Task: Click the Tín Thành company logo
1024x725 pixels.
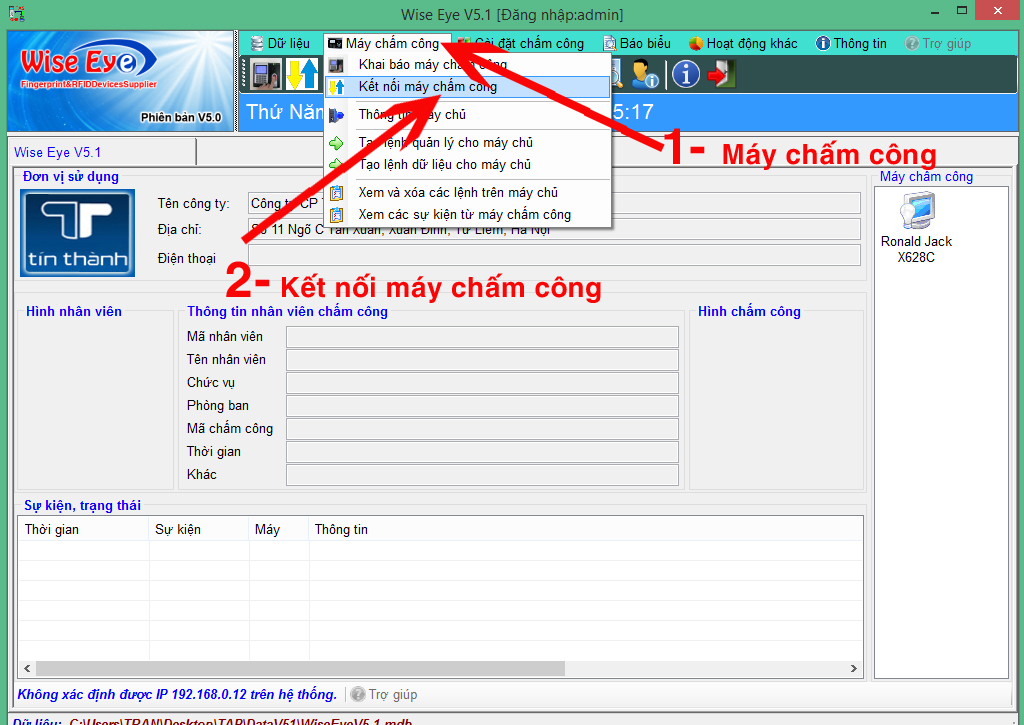Action: pos(77,233)
